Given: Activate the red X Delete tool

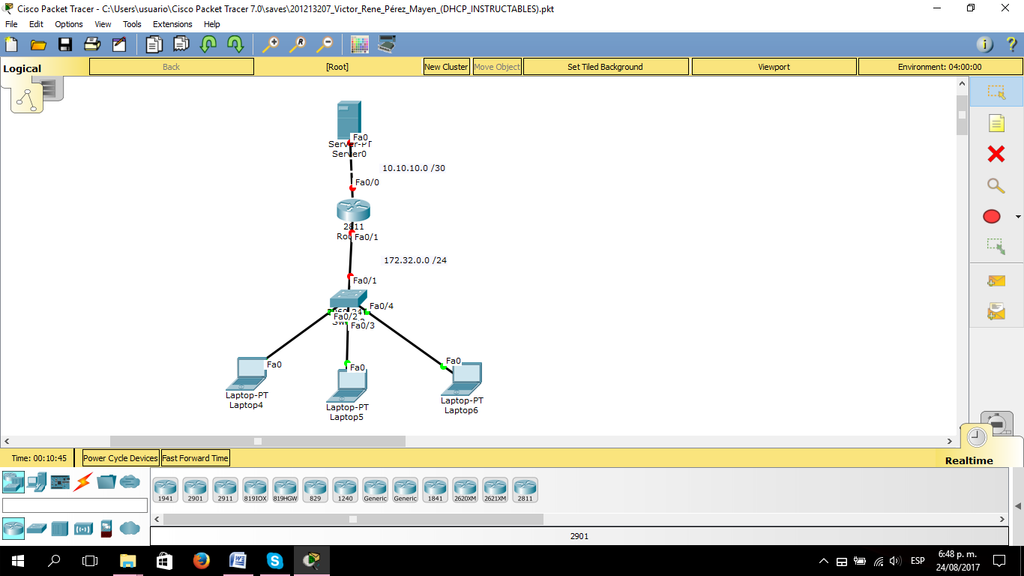Looking at the screenshot, I should 996,154.
